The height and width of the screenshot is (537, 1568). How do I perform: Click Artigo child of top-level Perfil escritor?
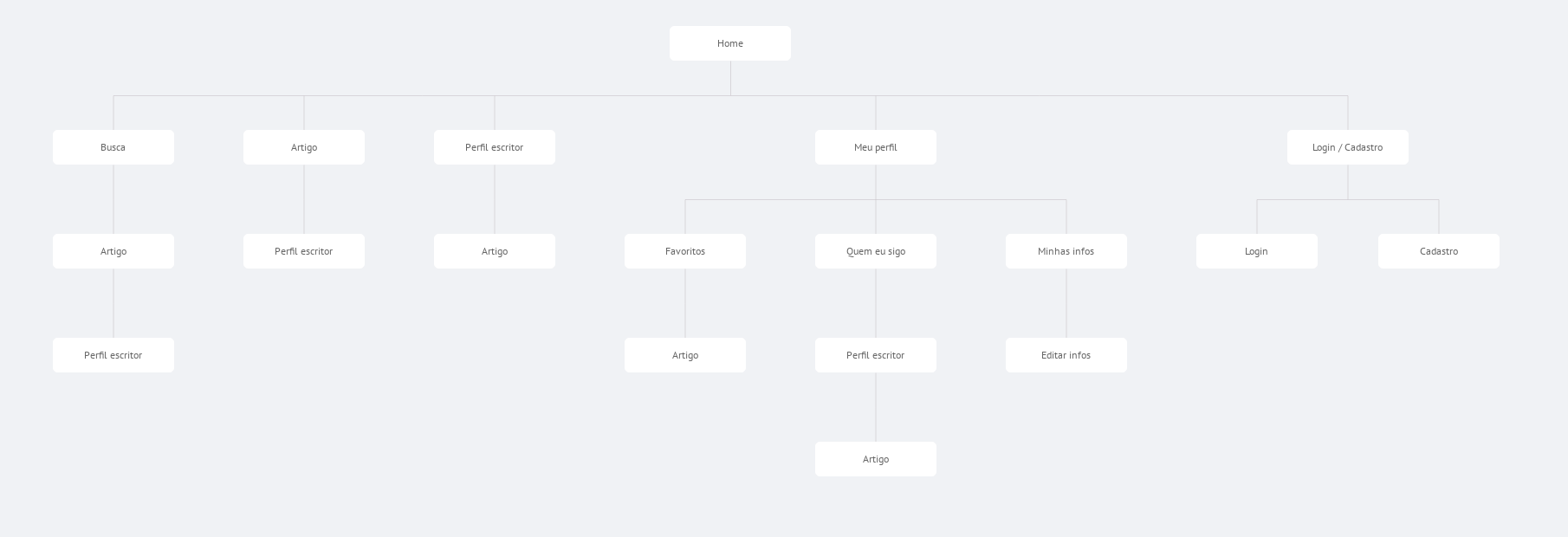point(495,251)
